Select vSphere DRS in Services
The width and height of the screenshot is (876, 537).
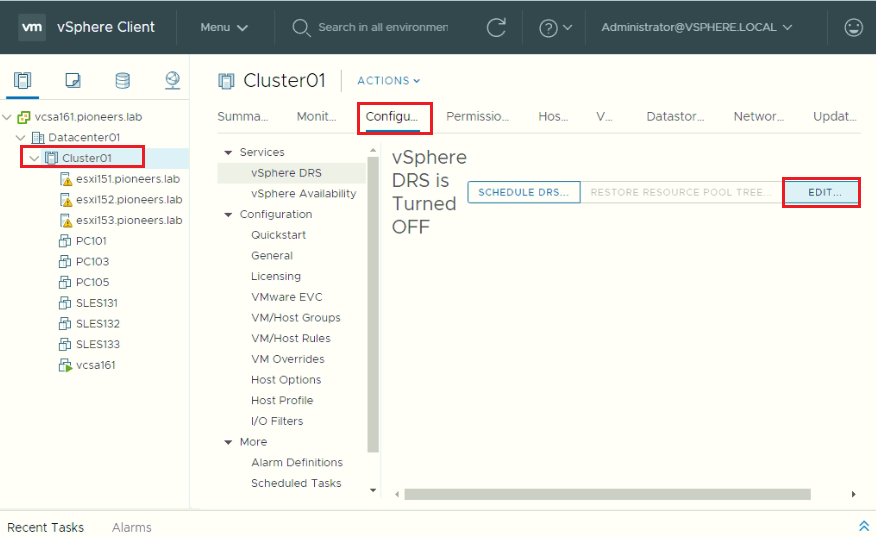292,173
